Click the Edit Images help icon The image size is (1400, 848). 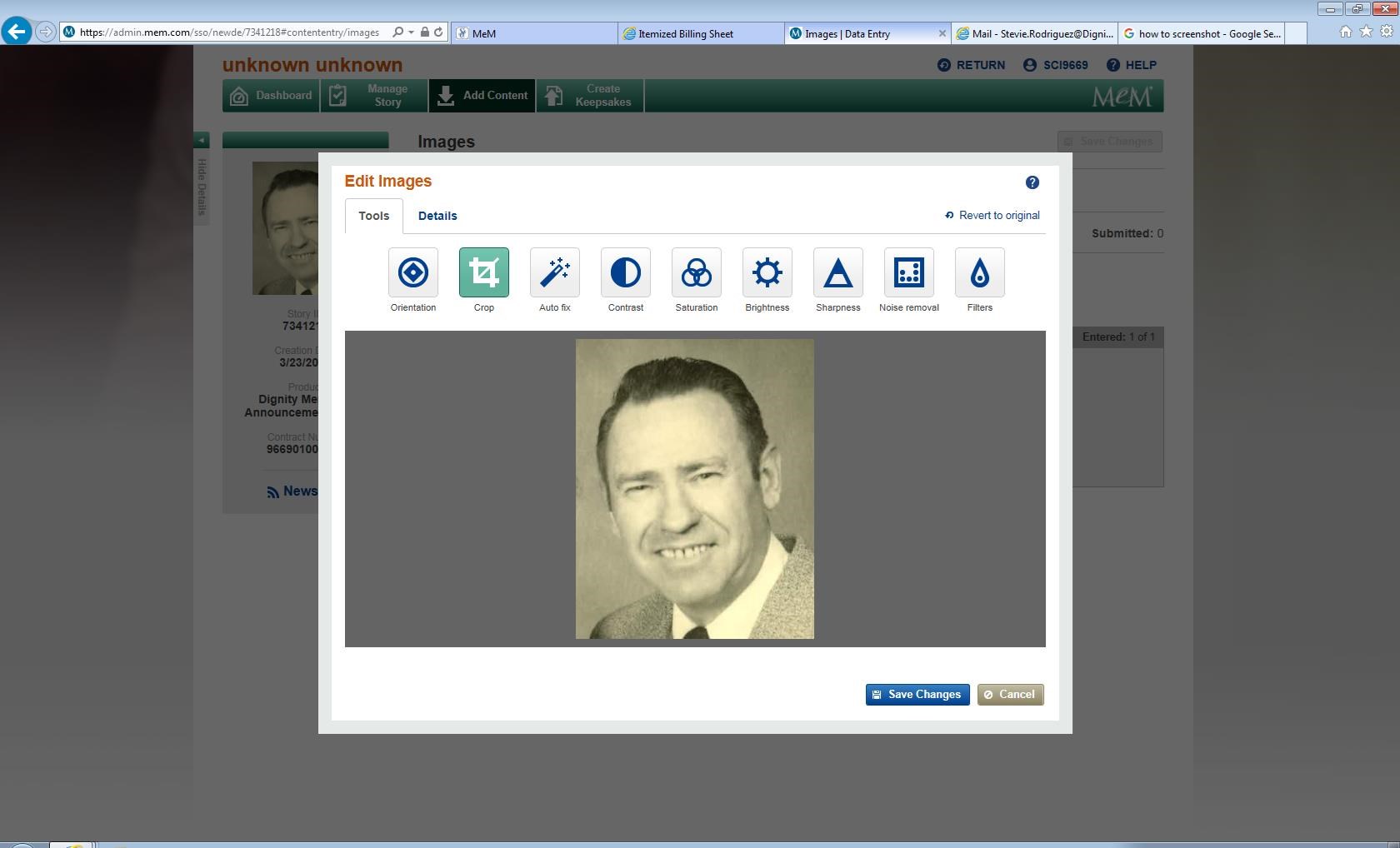(x=1032, y=182)
